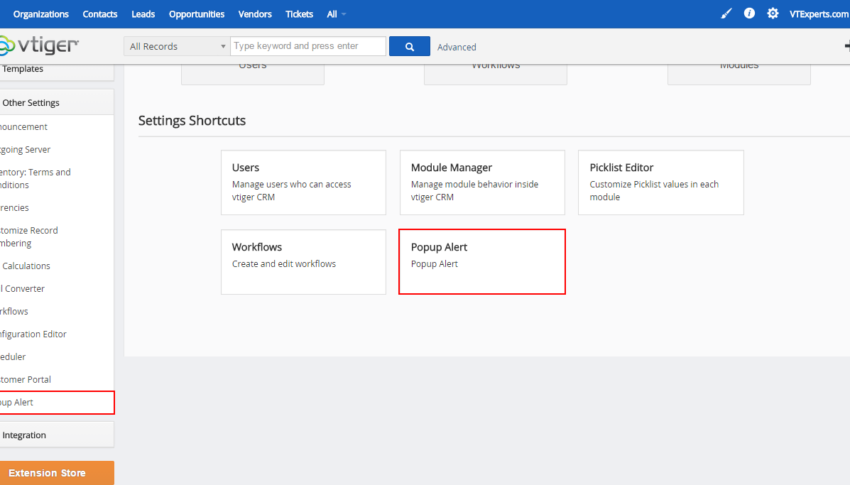Expand the Integration section
850x485 pixels.
pos(57,435)
